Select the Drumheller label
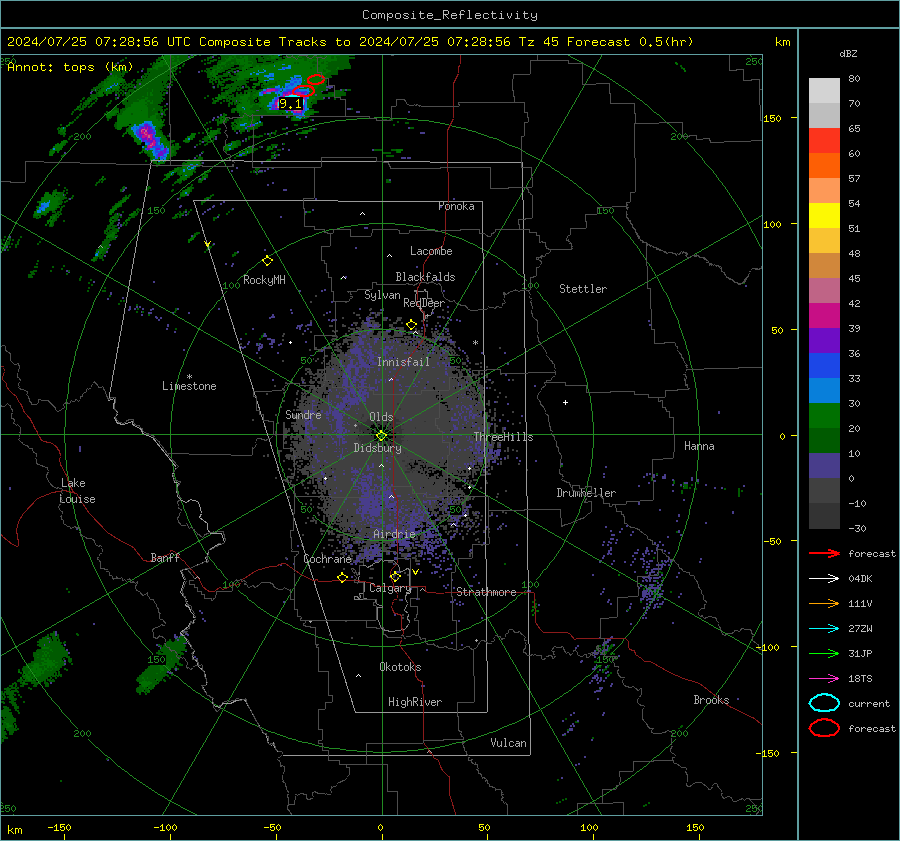Viewport: 900px width, 841px height. pos(586,493)
